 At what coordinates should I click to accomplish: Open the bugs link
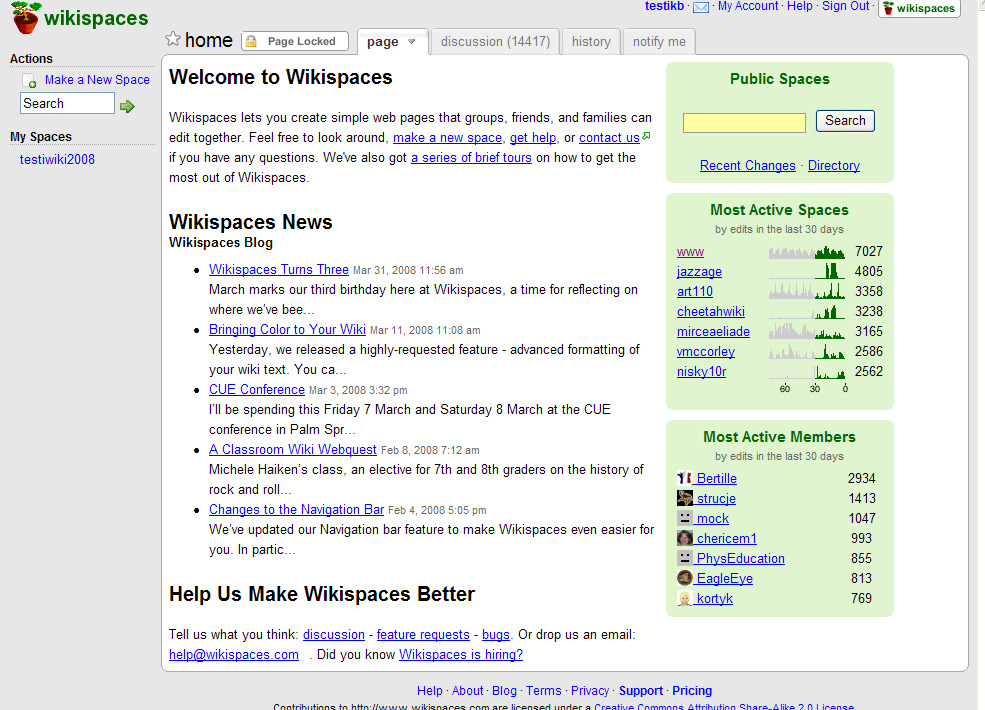pyautogui.click(x=496, y=635)
